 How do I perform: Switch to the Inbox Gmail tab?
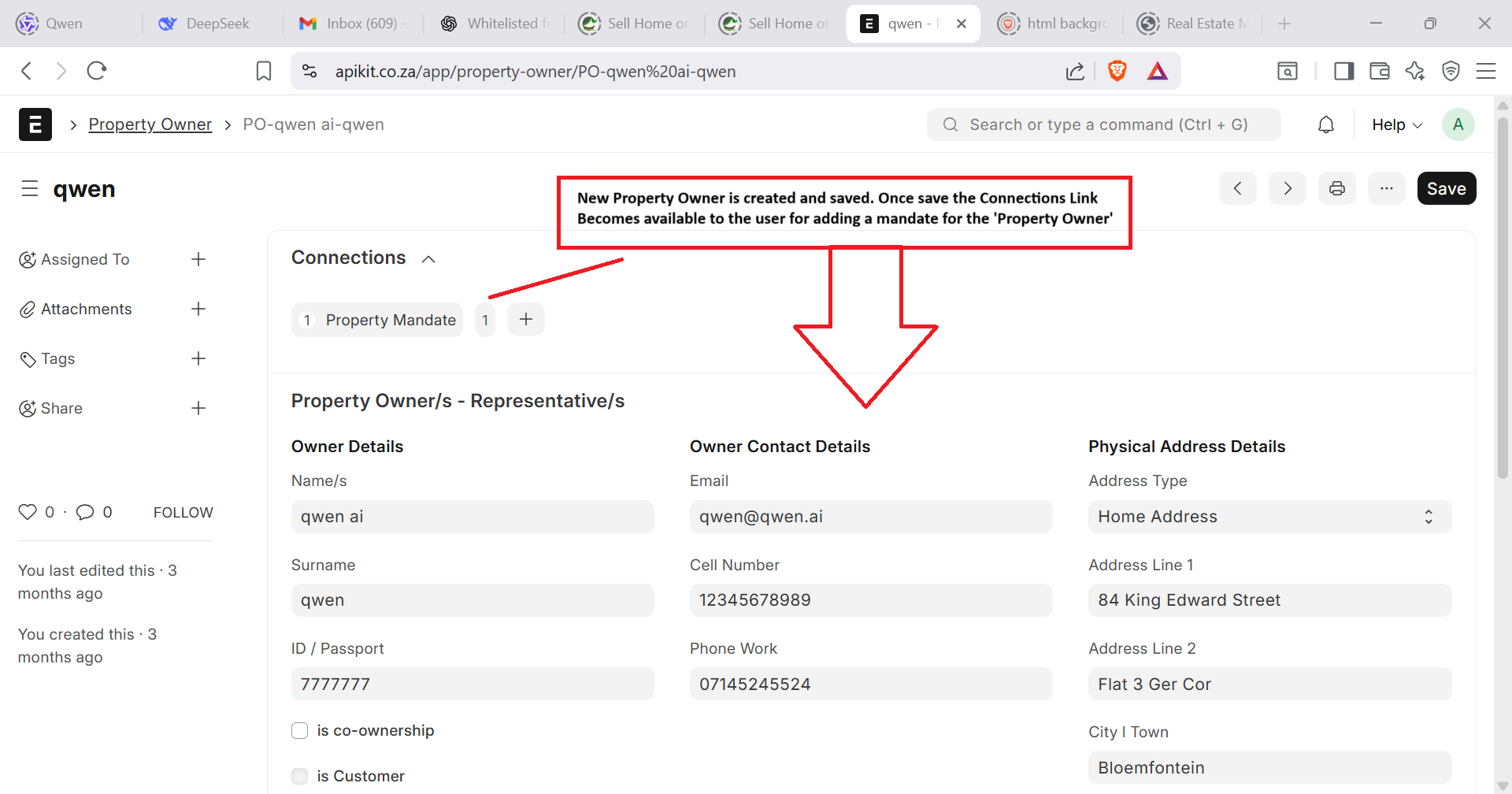350,24
